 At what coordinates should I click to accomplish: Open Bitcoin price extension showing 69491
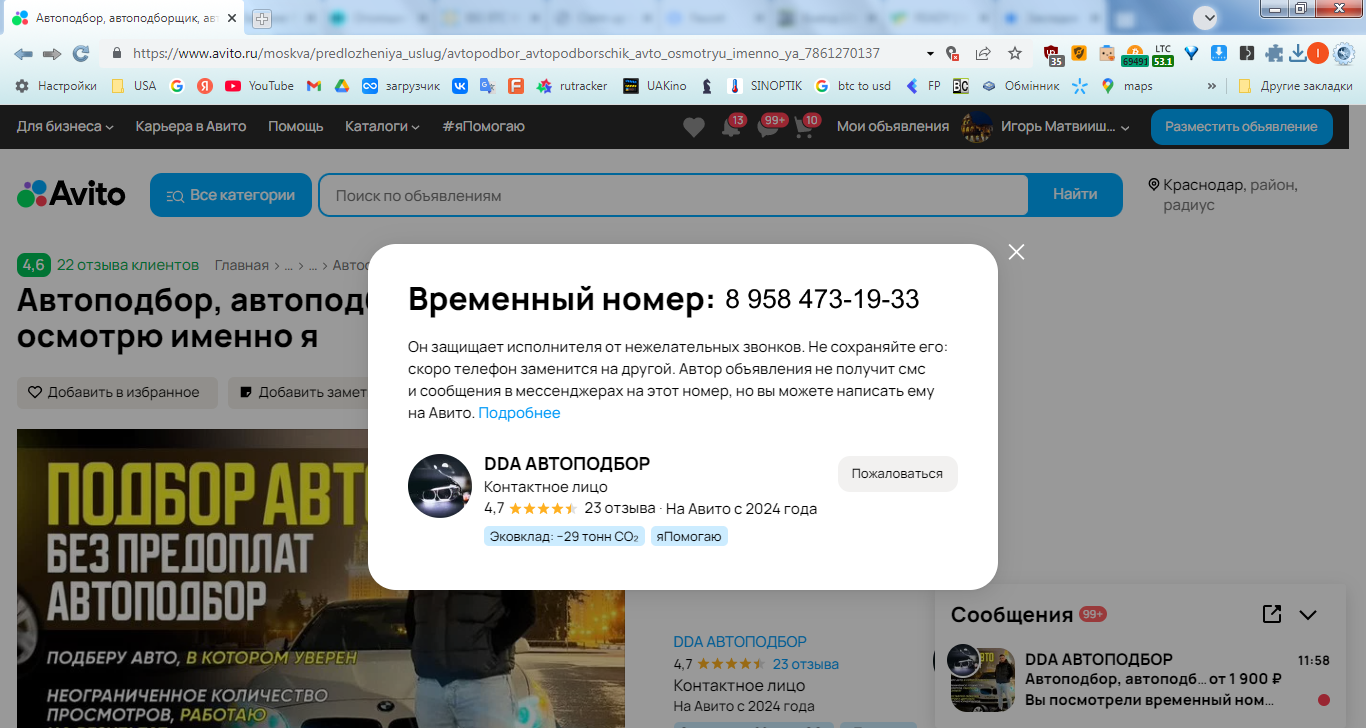click(1135, 54)
